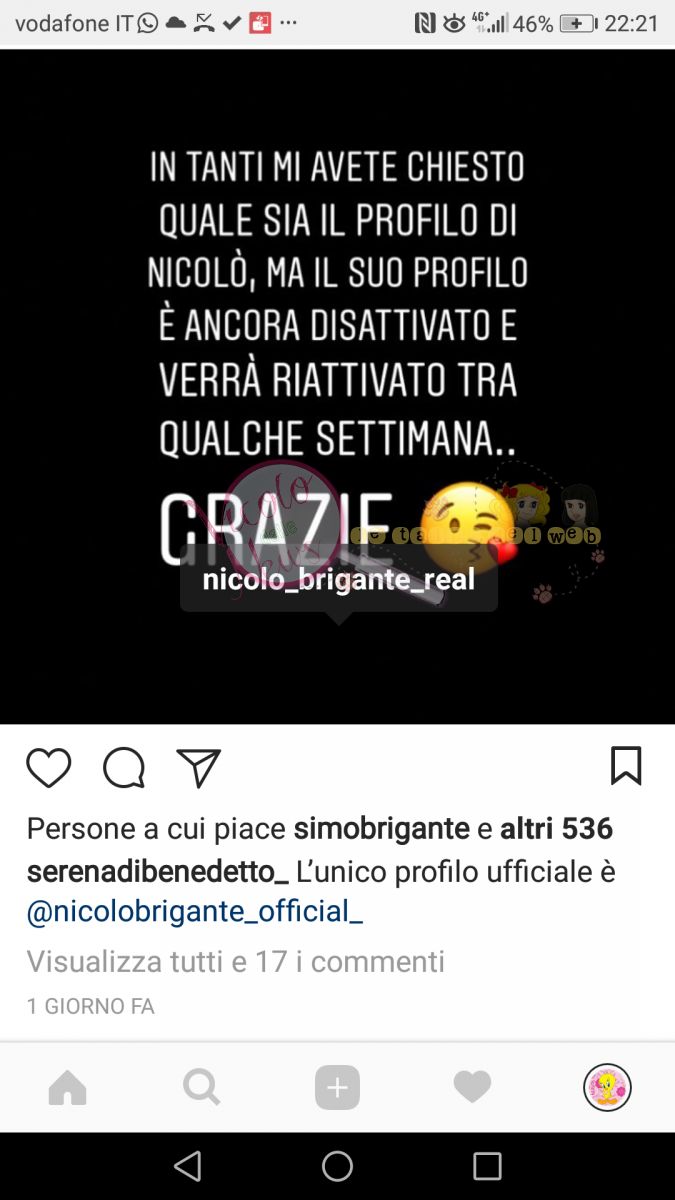
Task: Open comments via speech bubble icon
Action: (124, 768)
